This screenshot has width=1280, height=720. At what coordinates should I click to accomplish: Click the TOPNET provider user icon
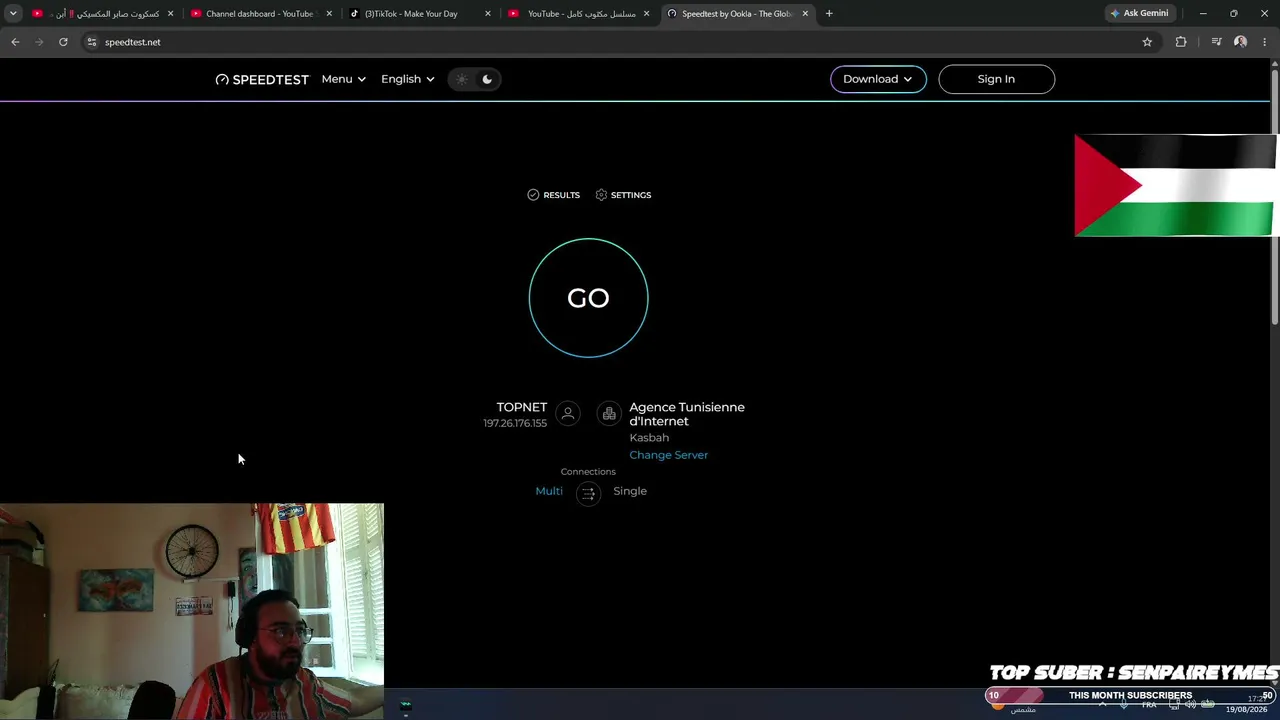pyautogui.click(x=567, y=413)
